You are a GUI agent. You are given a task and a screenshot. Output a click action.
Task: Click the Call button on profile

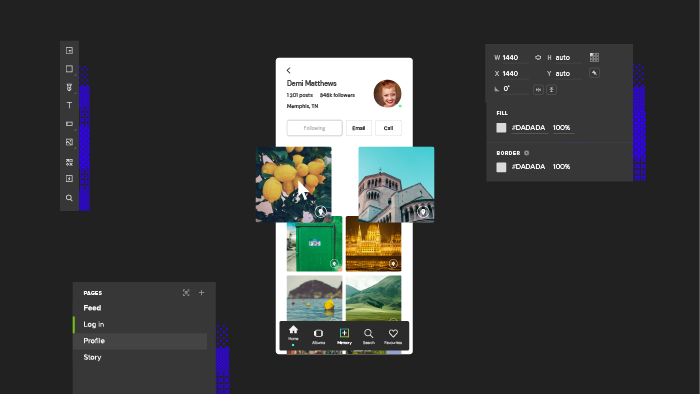pos(388,128)
